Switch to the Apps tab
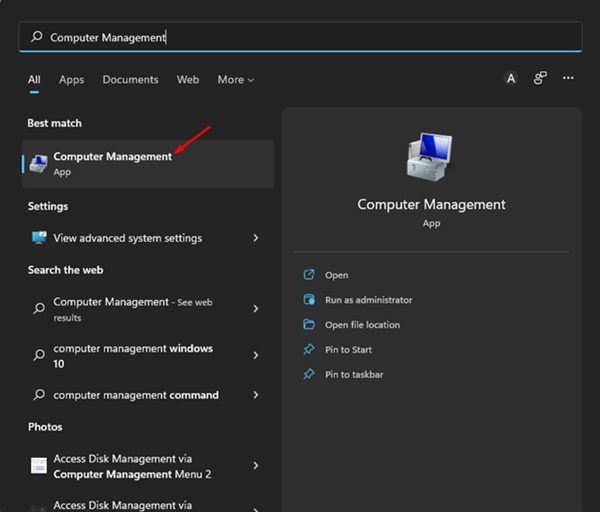 pyautogui.click(x=72, y=80)
